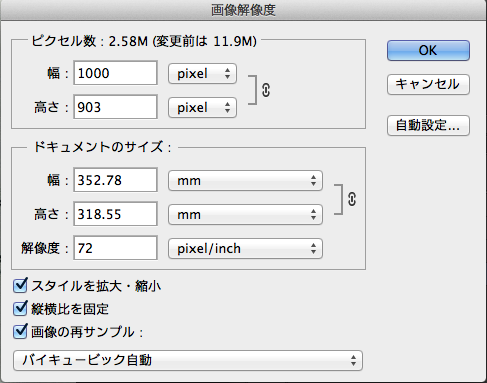Open the pixel unit dropdown for height
This screenshot has width=487, height=383.
(202, 107)
